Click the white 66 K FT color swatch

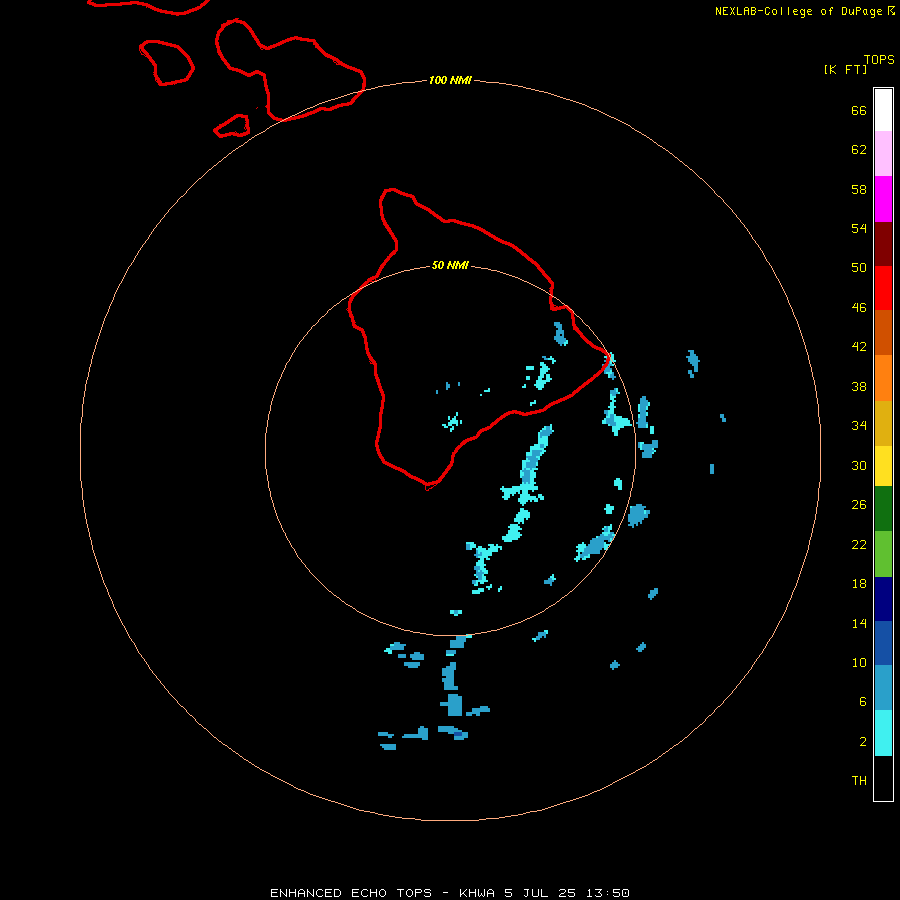point(883,110)
